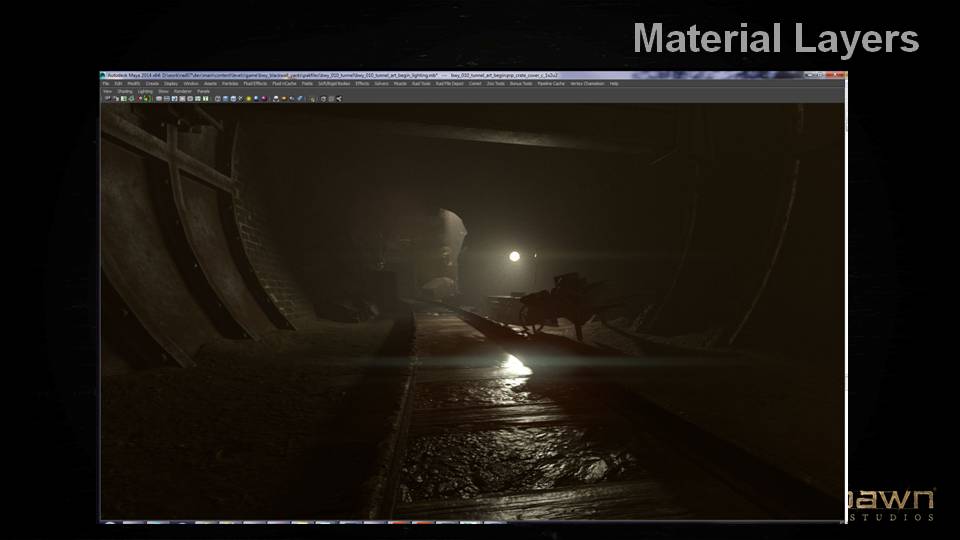Open the Modify menu
Image resolution: width=960 pixels, height=540 pixels.
pos(133,84)
